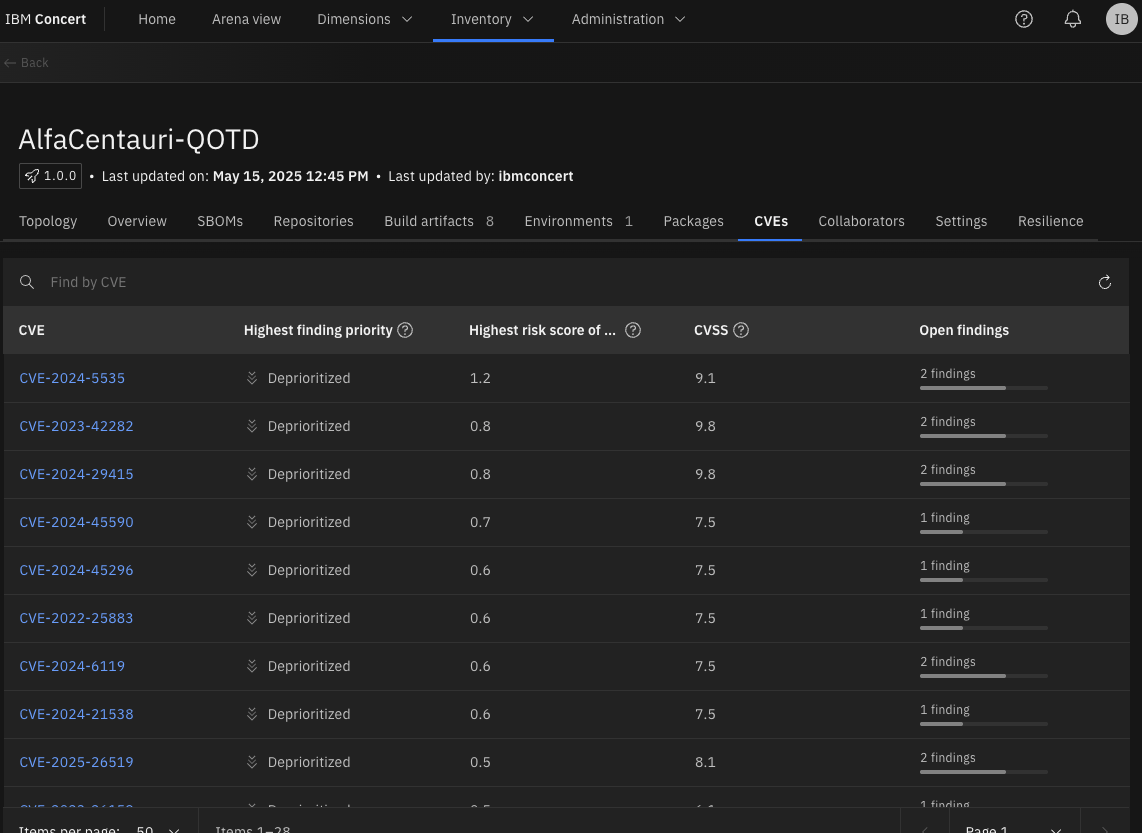Image resolution: width=1142 pixels, height=833 pixels.
Task: Click the 0.7 risk score for CVE-2024-45590
Action: tap(480, 522)
